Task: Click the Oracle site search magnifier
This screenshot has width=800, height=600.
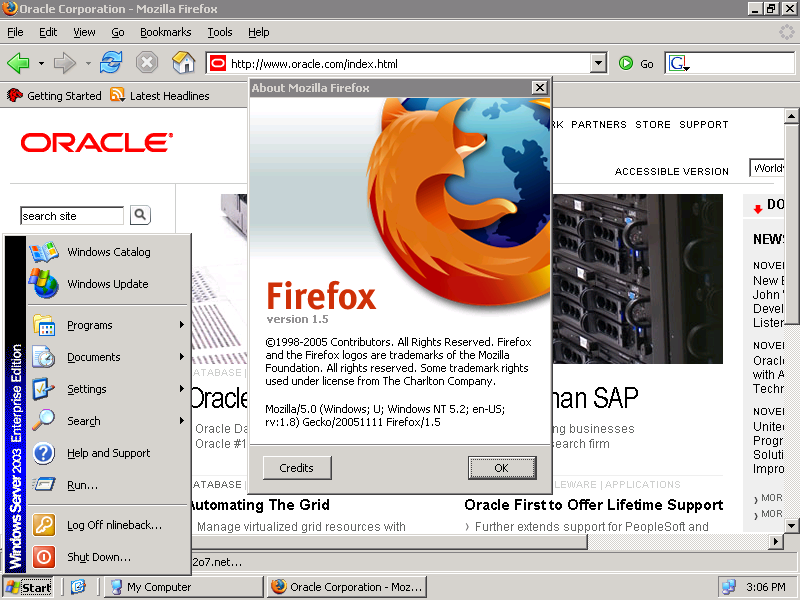Action: tap(140, 215)
